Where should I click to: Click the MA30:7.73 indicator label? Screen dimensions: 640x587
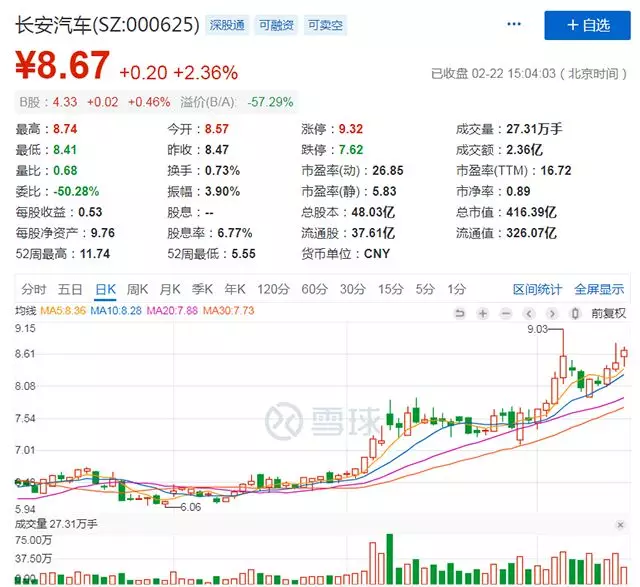pos(229,311)
